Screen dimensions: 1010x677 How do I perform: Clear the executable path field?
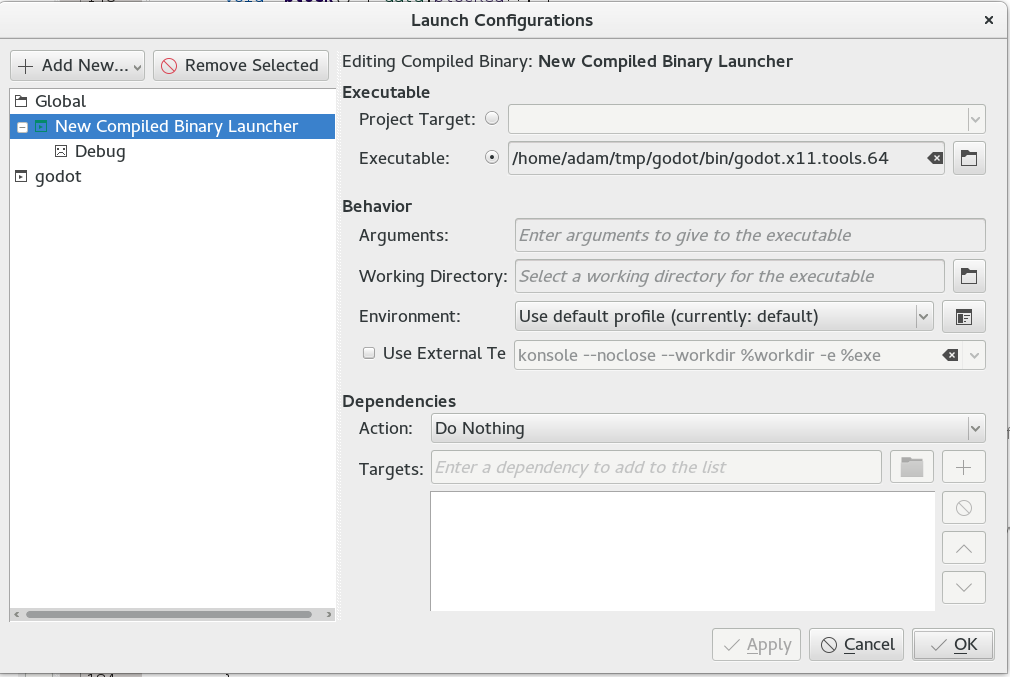point(933,158)
